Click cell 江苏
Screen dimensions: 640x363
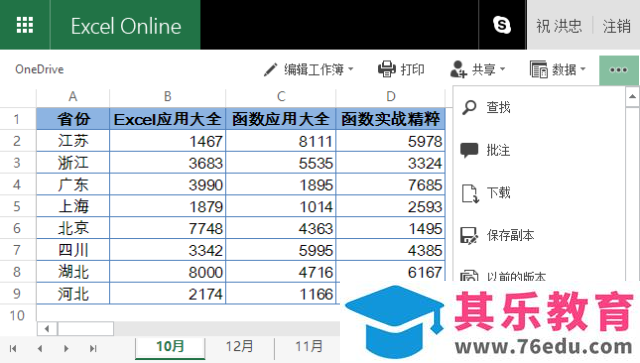[x=73, y=141]
